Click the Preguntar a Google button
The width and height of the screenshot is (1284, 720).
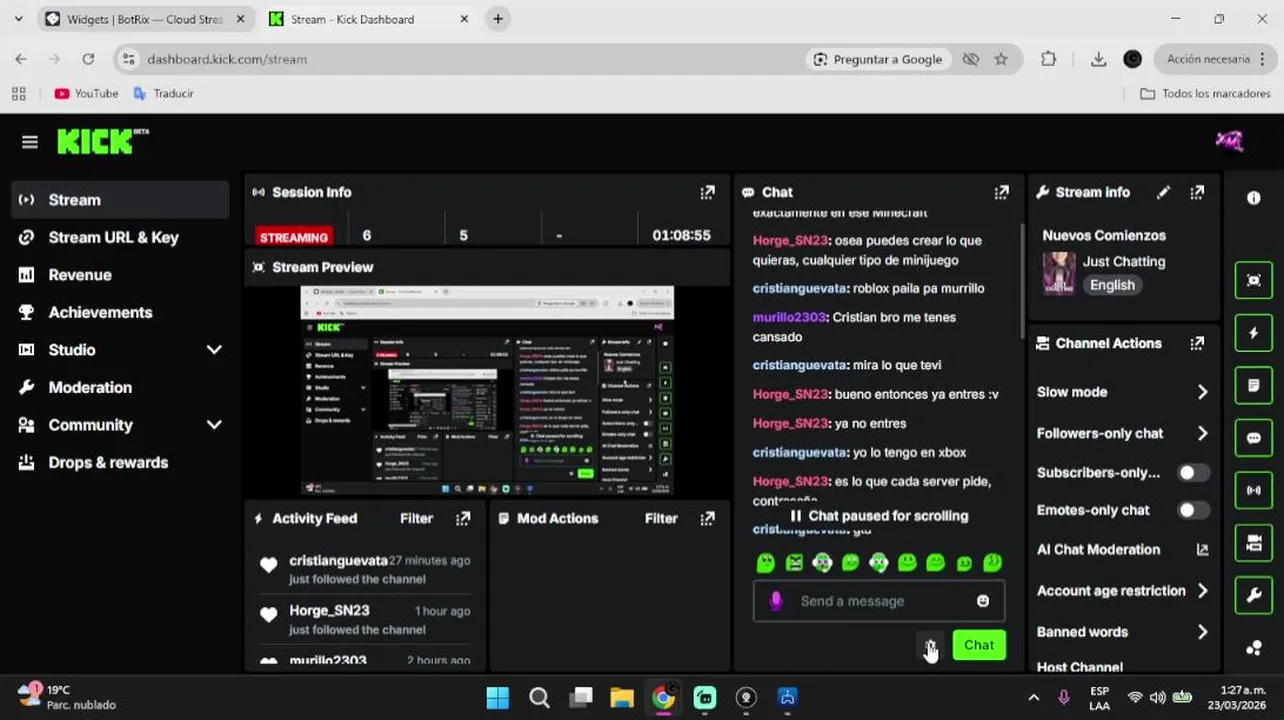click(x=877, y=59)
